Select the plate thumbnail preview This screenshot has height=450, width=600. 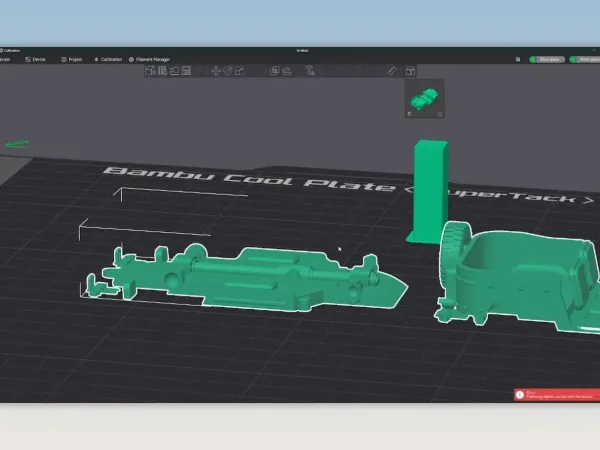(x=424, y=98)
